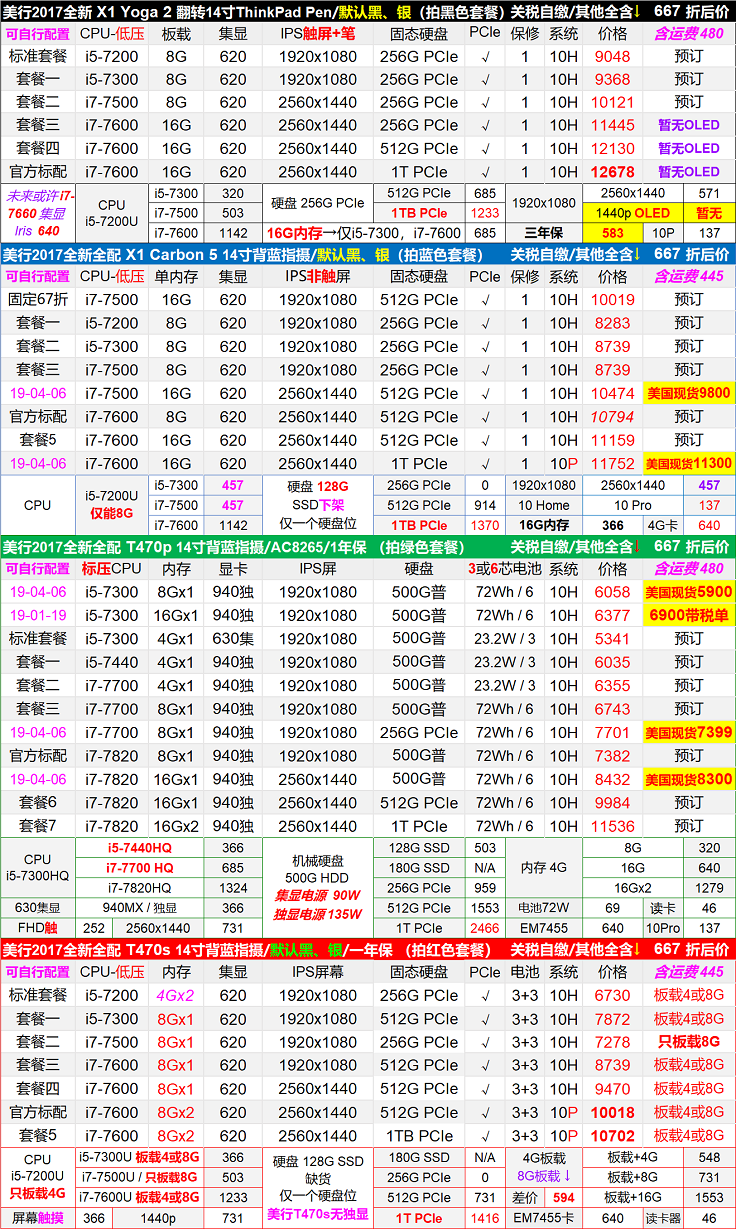Select the 11159 price for 套餐5
Viewport: 736px width, 1229px height.
click(612, 440)
